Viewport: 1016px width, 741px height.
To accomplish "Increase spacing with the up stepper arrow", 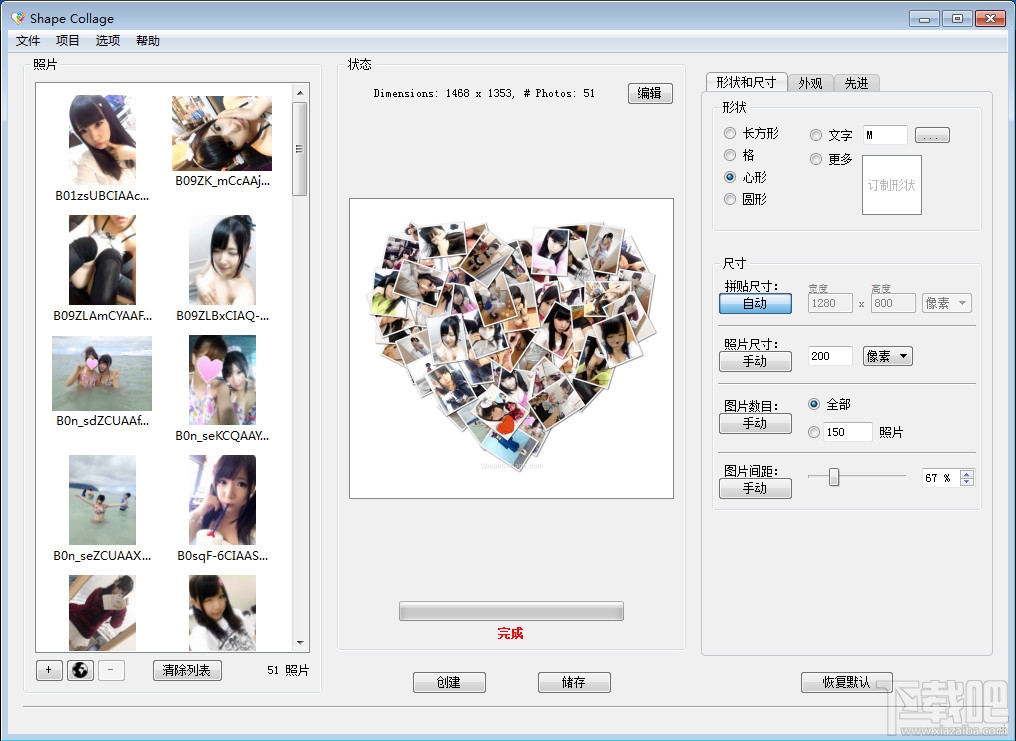I will (967, 474).
